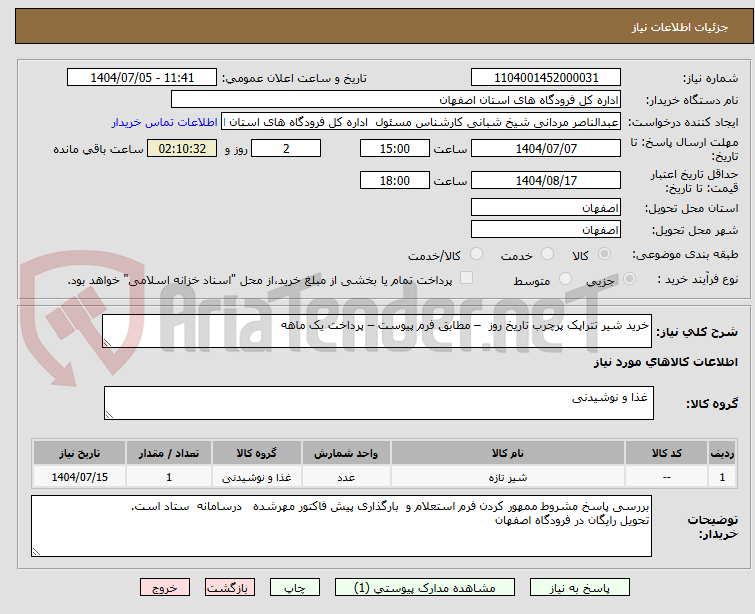Open مشاهده مدارک پیوستی attachments
Viewport: 755px width, 614px height.
[x=419, y=588]
